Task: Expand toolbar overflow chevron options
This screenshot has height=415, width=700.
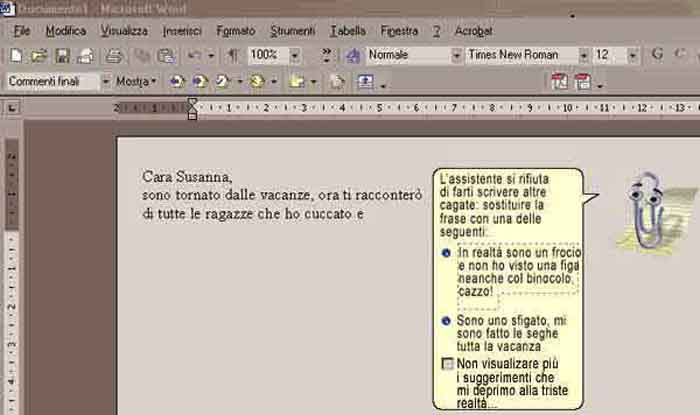Action: pyautogui.click(x=327, y=55)
